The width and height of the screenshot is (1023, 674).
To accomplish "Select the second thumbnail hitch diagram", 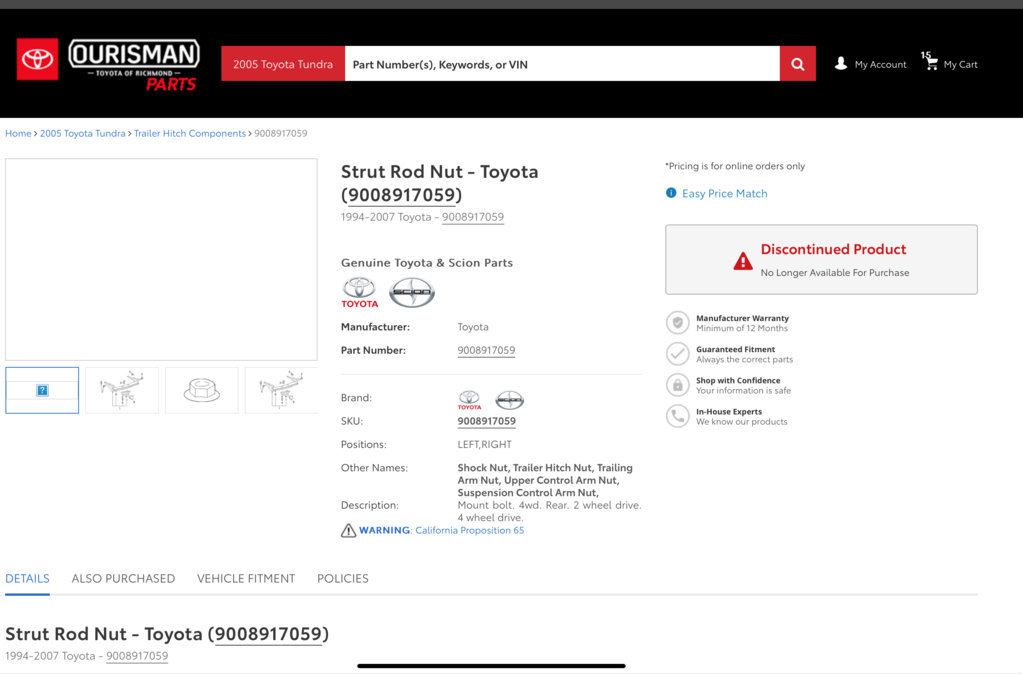I will click(122, 390).
